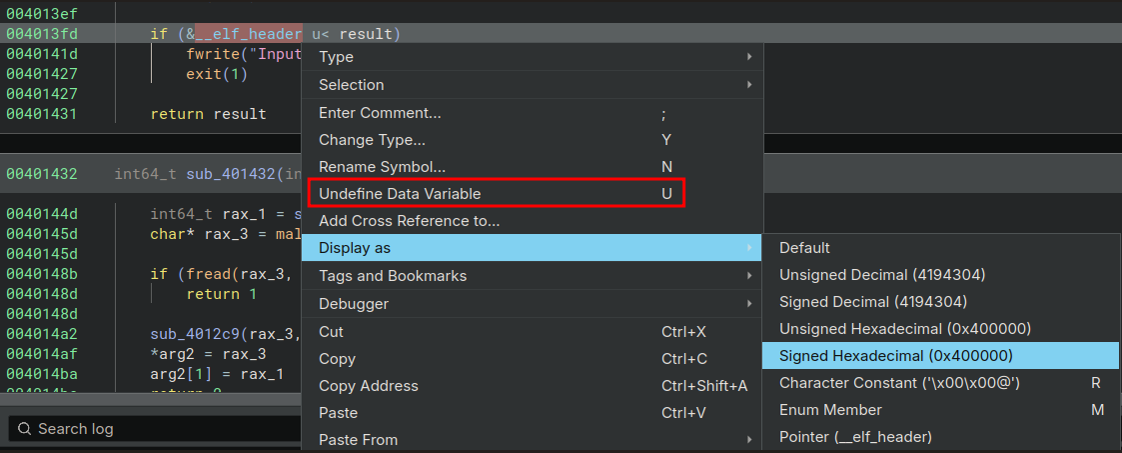1122x453 pixels.
Task: Click Rename Symbol in the menu
Action: [382, 167]
